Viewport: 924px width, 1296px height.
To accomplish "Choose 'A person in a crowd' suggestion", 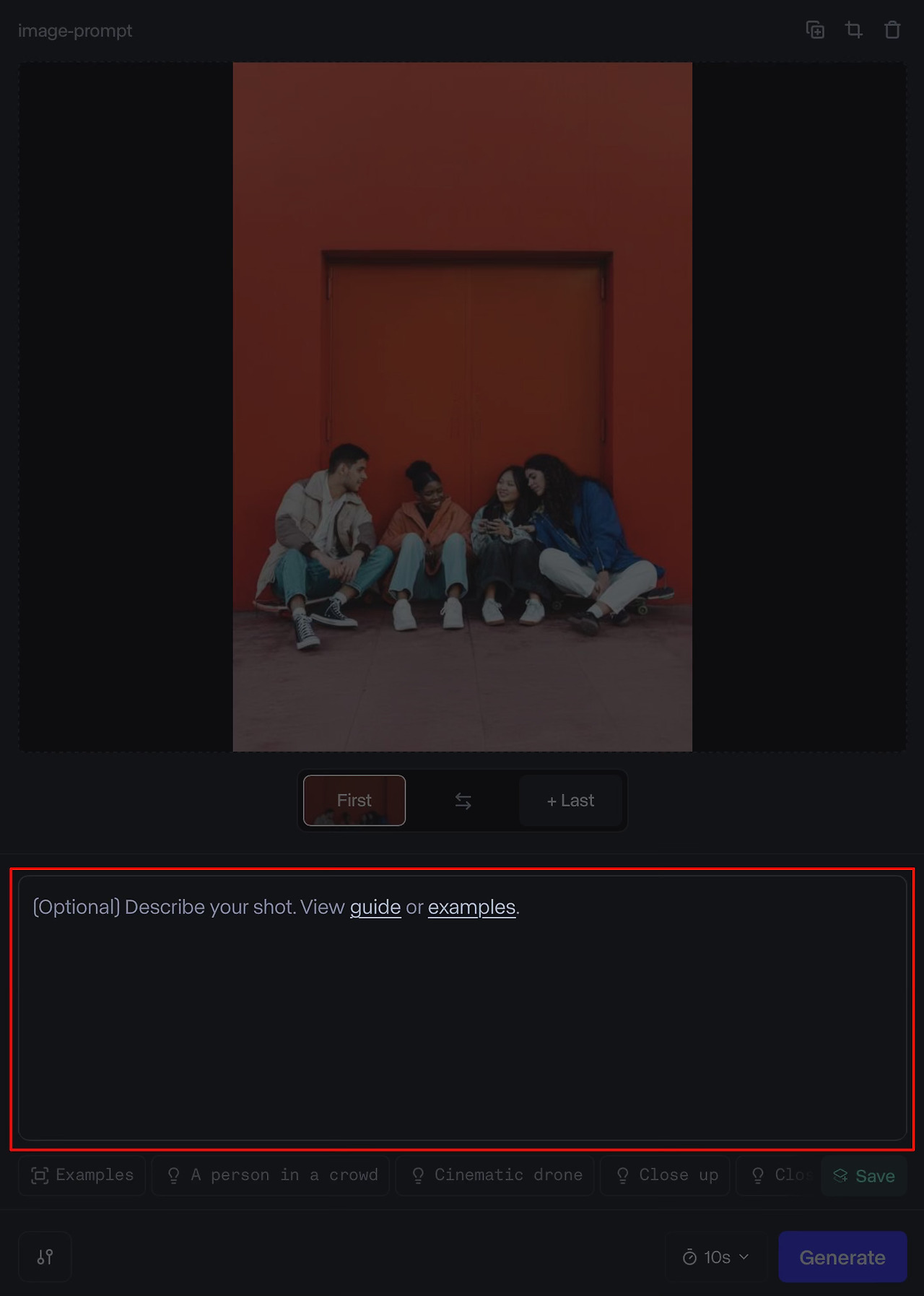I will [271, 1175].
